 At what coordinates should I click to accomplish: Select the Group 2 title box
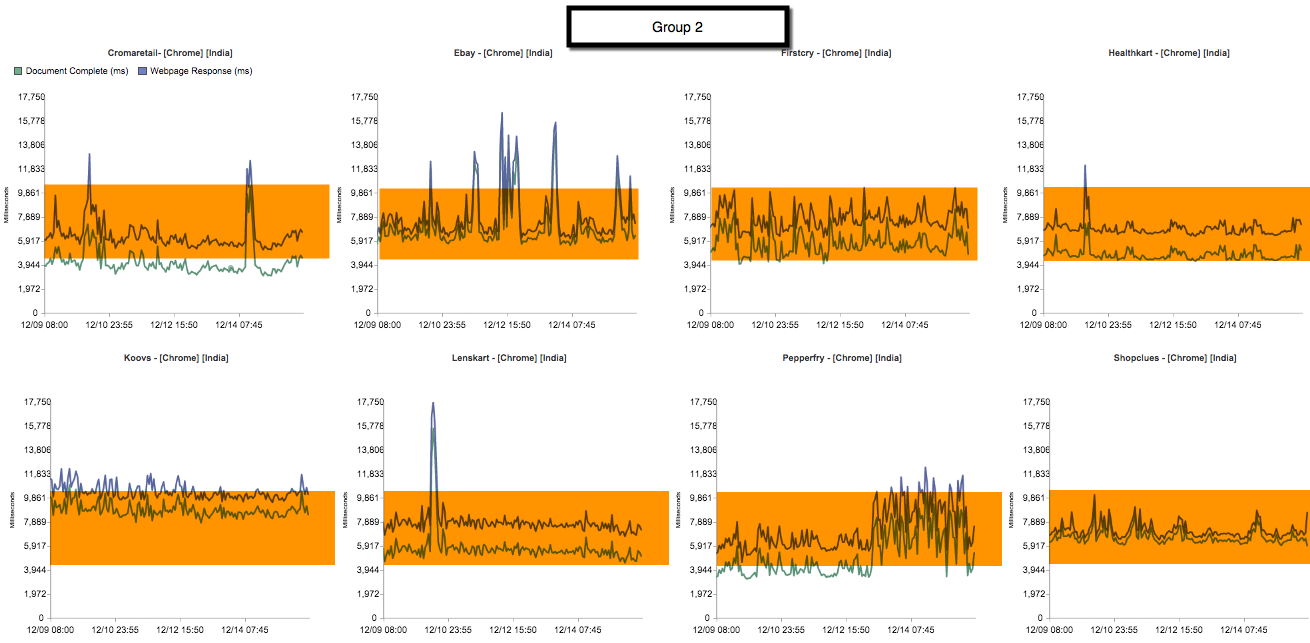(677, 27)
